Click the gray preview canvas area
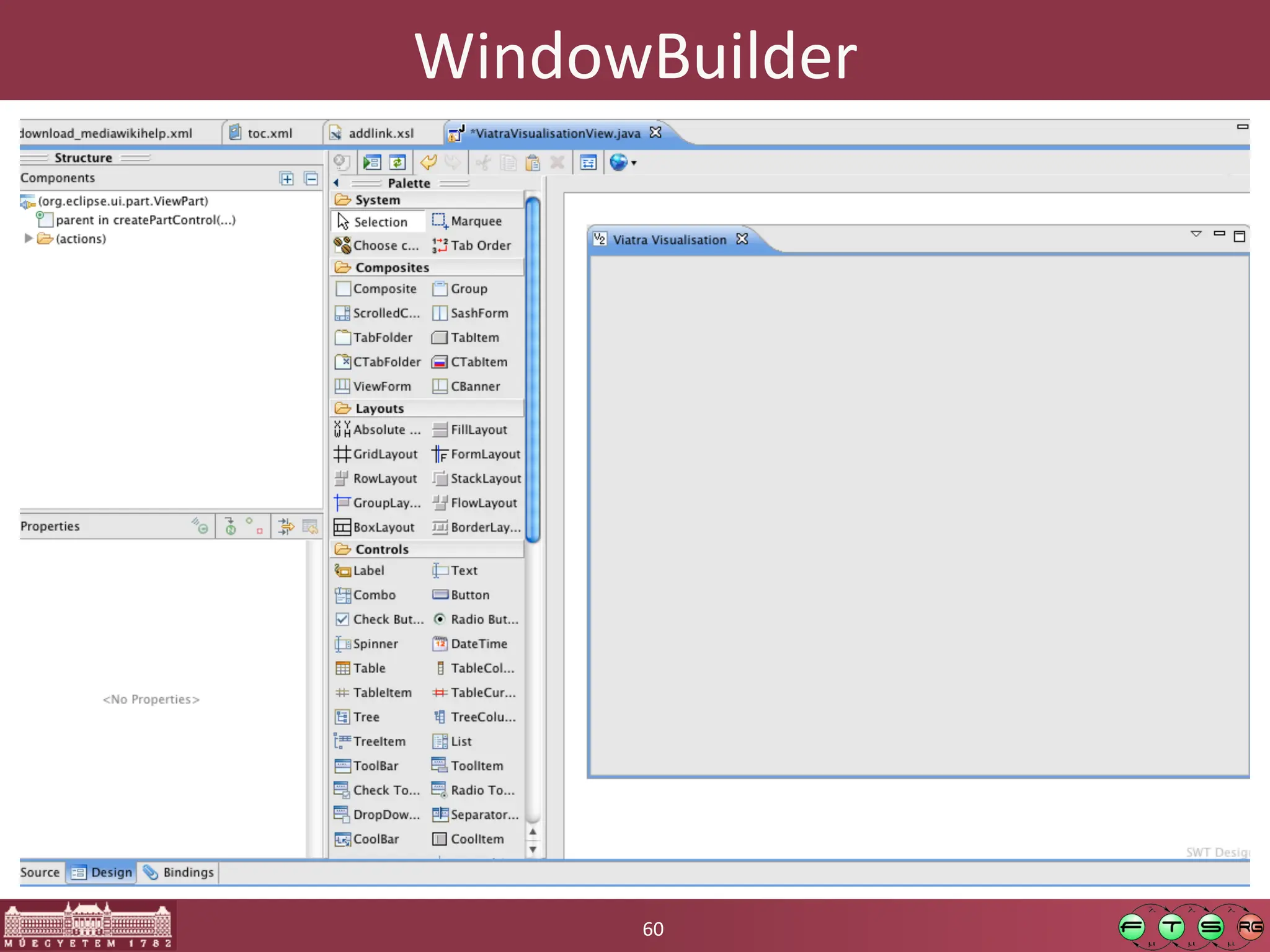 (918, 515)
